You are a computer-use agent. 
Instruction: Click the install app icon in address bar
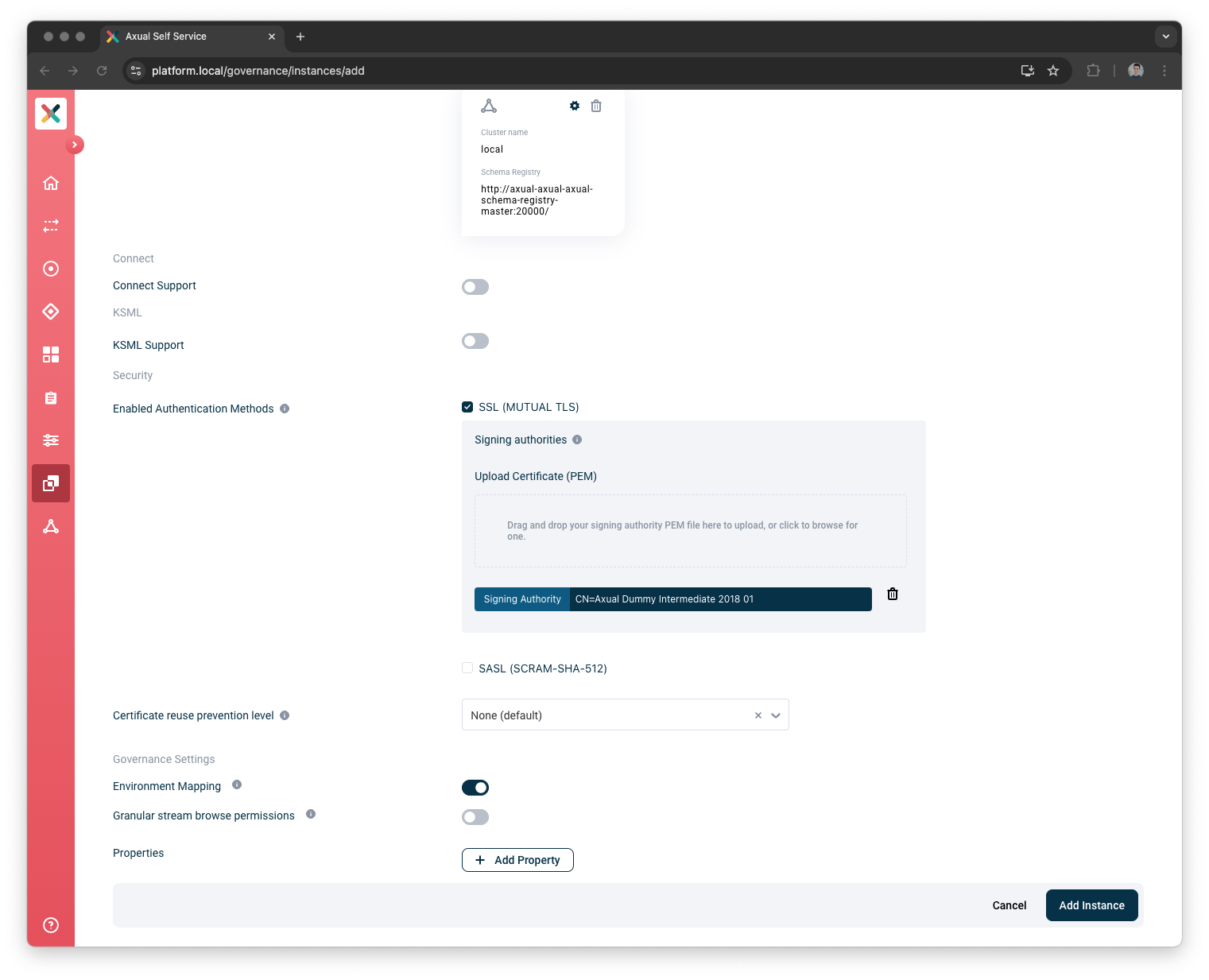(x=1028, y=71)
